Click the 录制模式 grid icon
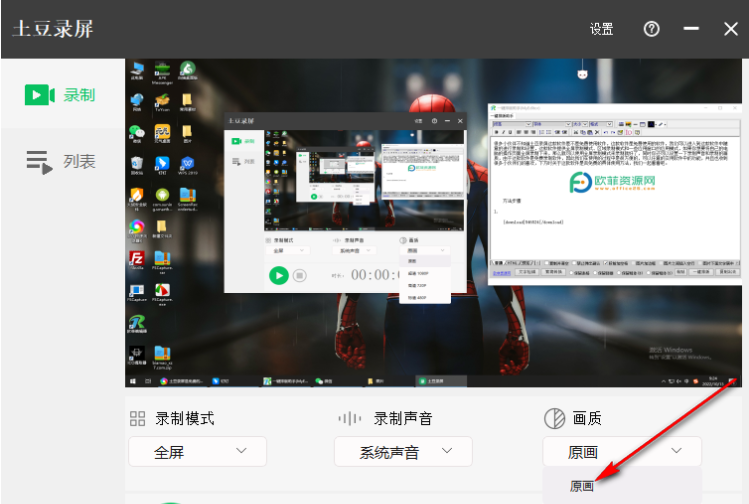Image resolution: width=749 pixels, height=504 pixels. (138, 418)
